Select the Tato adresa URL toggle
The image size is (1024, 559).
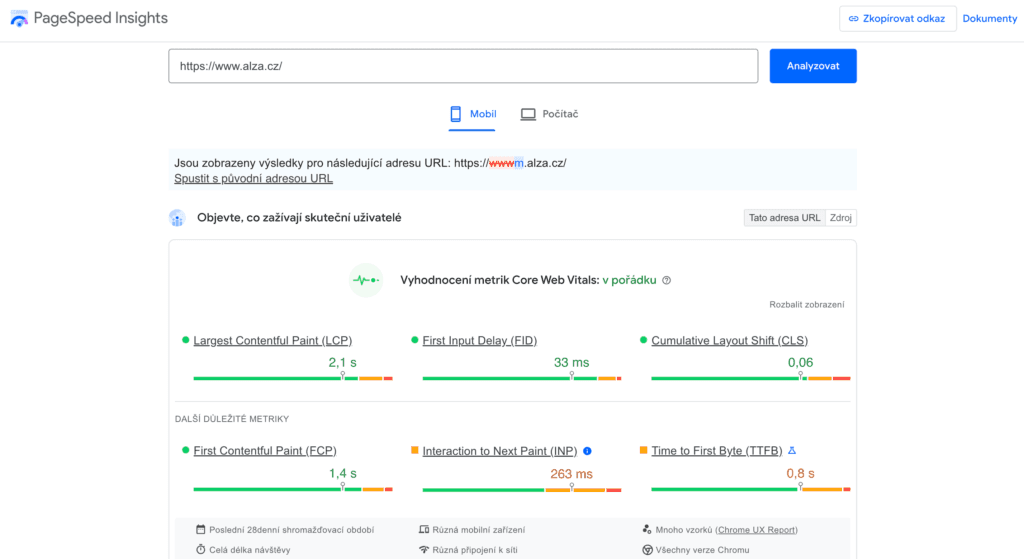pyautogui.click(x=784, y=218)
